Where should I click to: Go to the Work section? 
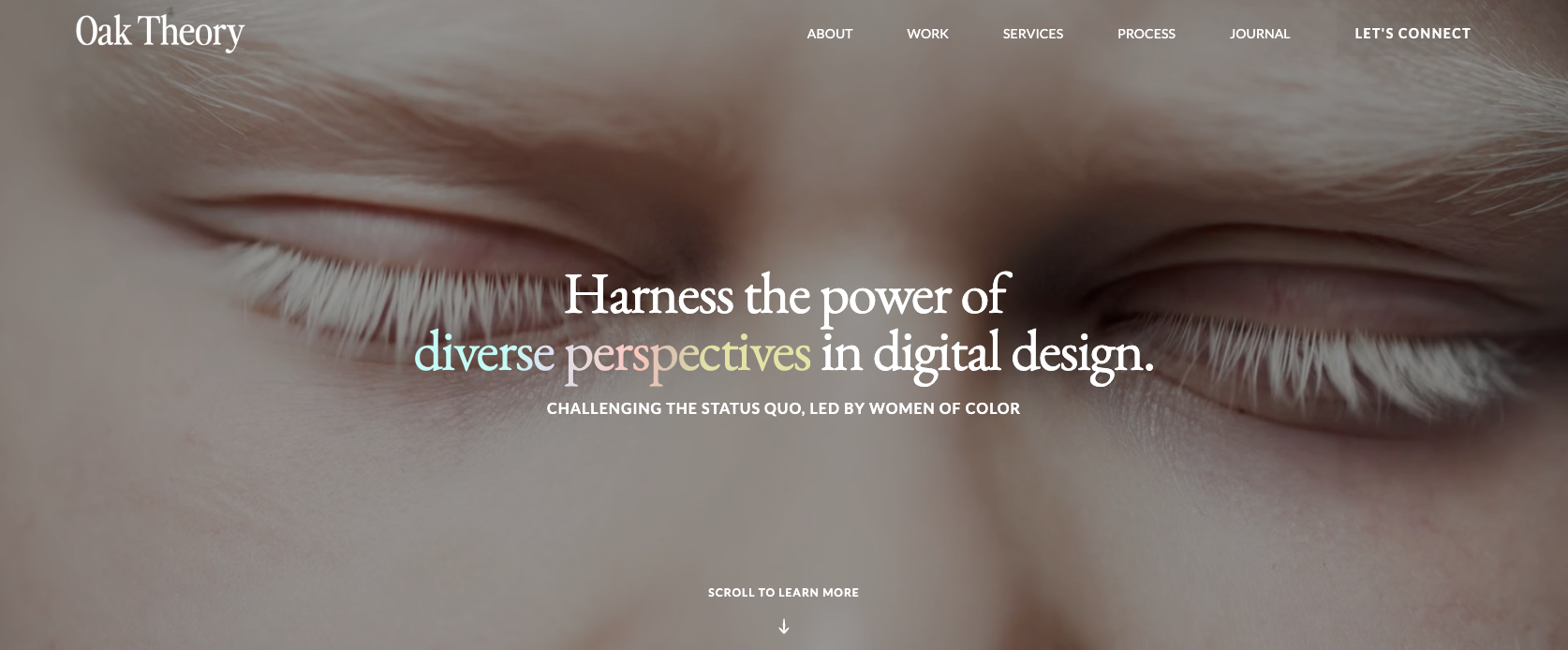(927, 34)
